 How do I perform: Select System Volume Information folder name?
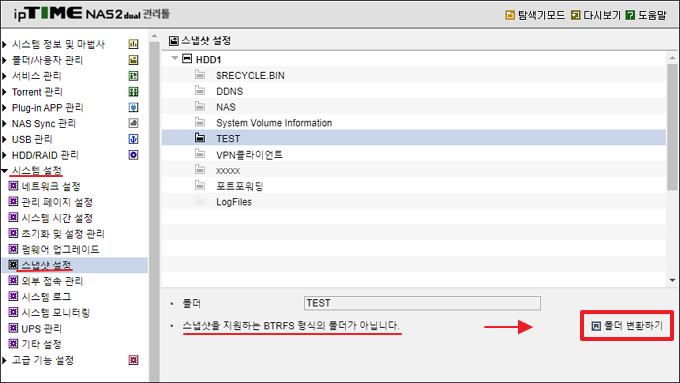[x=274, y=123]
